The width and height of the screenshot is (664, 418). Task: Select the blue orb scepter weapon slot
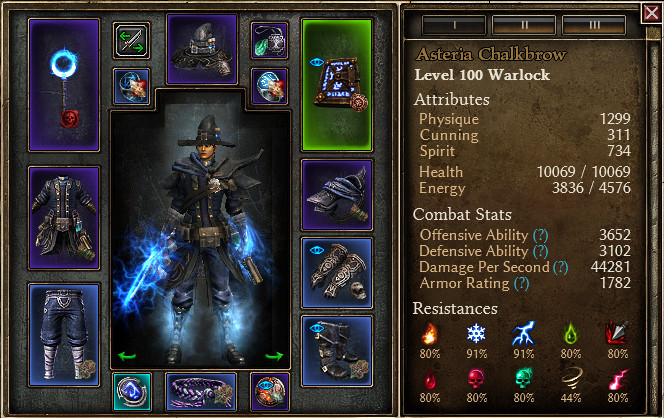(x=64, y=85)
